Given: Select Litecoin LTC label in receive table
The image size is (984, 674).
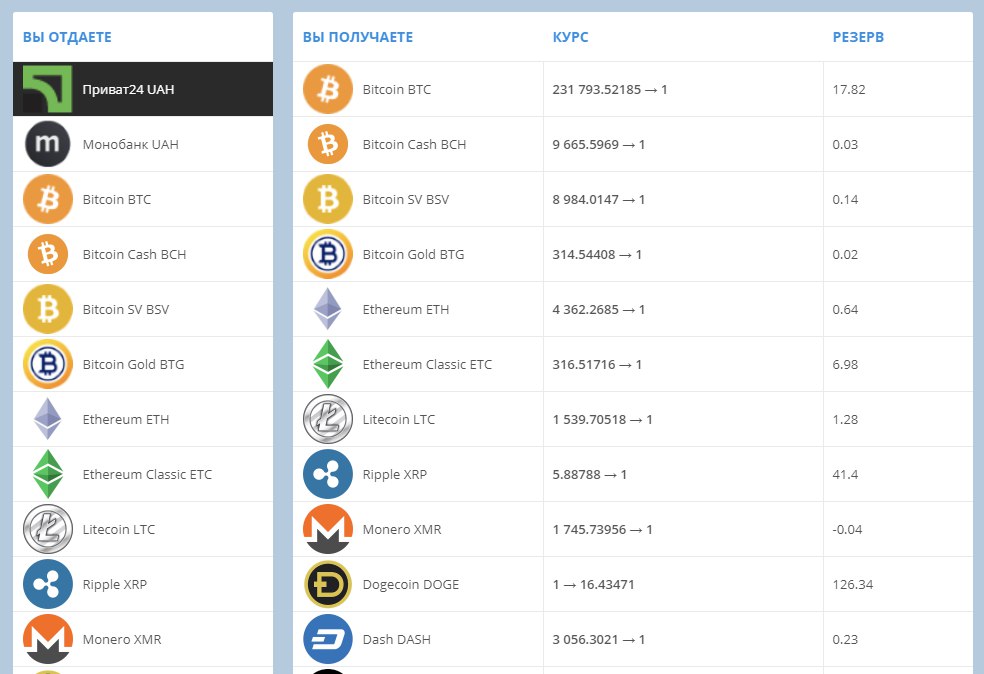Looking at the screenshot, I should [398, 419].
